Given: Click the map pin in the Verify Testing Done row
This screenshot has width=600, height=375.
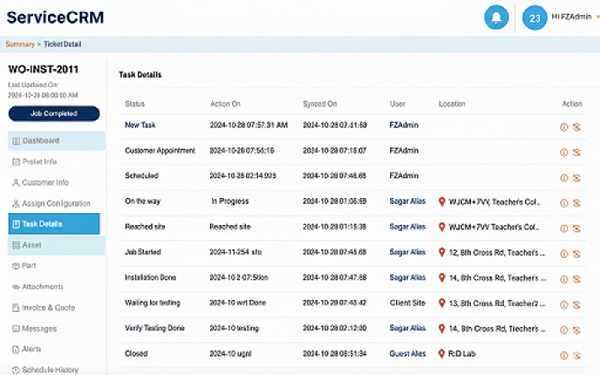Looking at the screenshot, I should (x=442, y=328).
